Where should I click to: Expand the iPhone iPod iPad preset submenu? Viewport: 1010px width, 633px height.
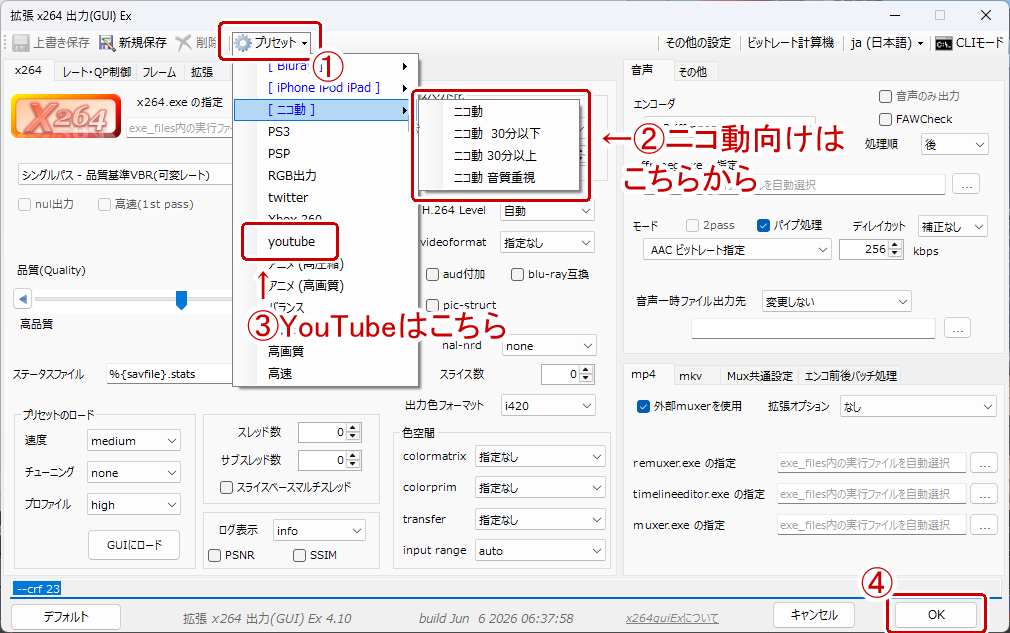pos(323,88)
